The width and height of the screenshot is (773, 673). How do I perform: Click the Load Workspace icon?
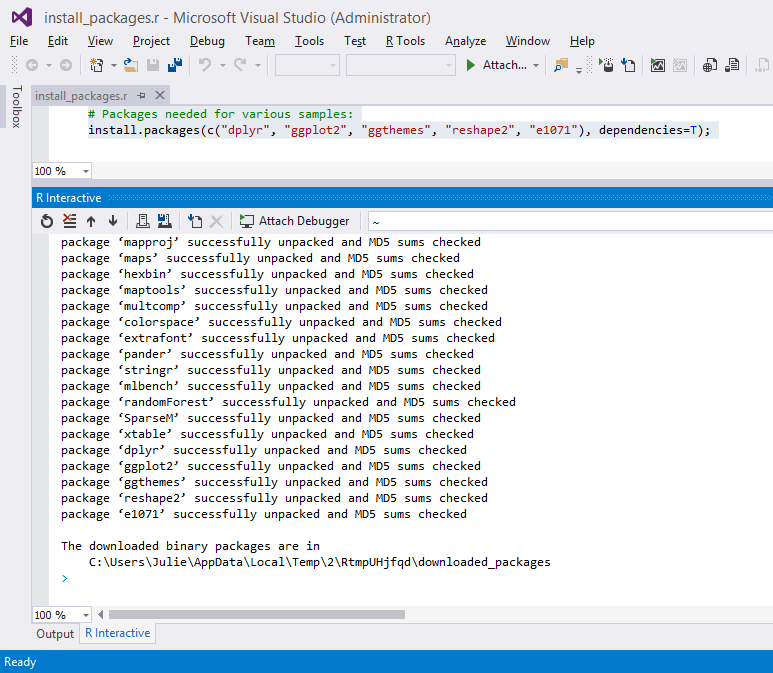coord(143,221)
